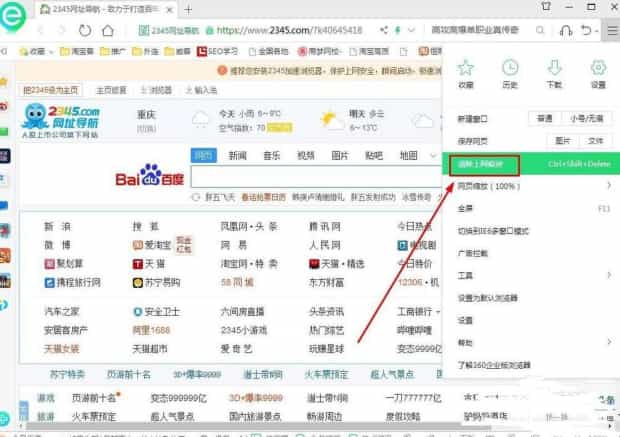Click the undo restore-tab icon
Screen dimensions: 620x437
(x=586, y=30)
